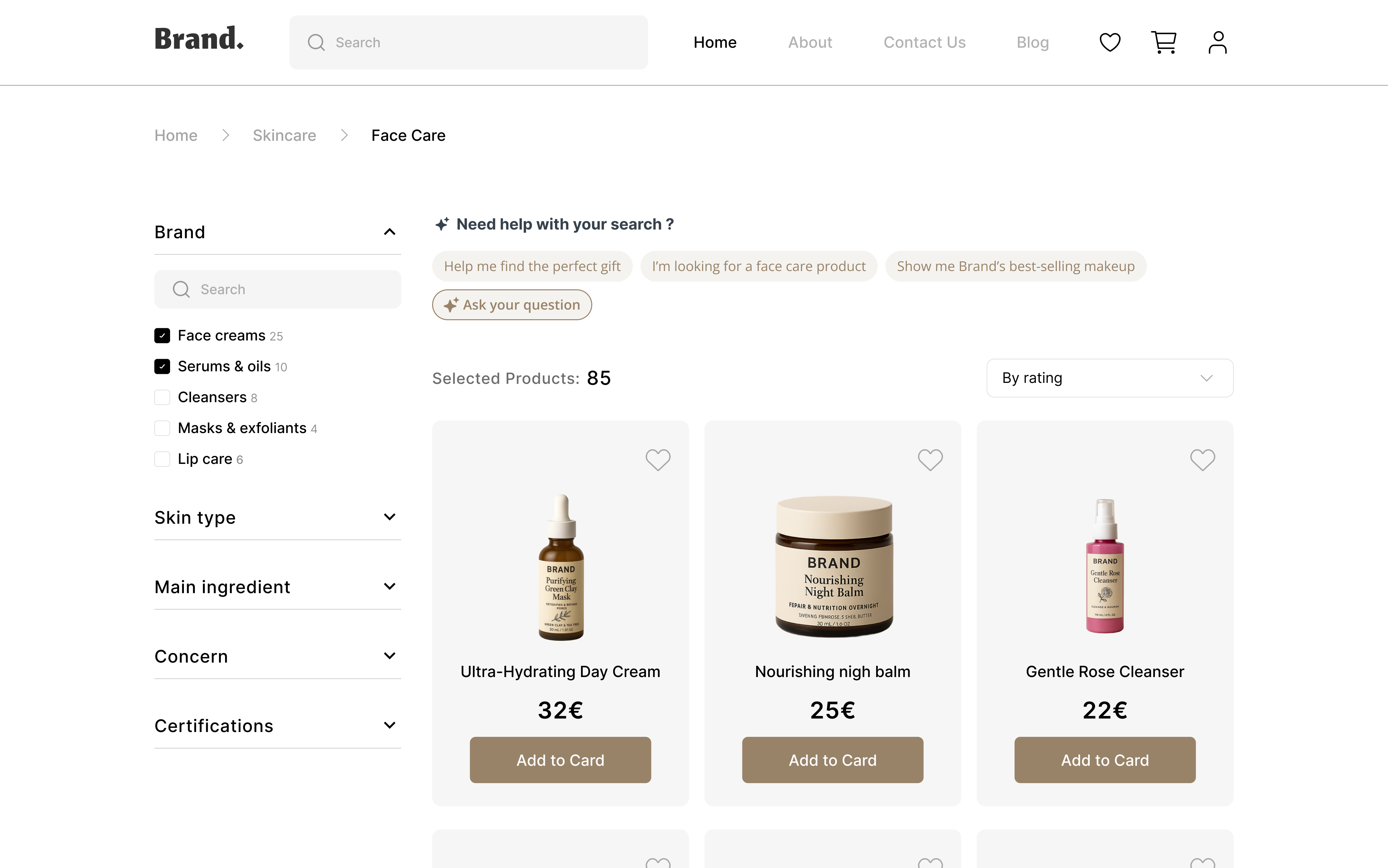Open the wishlist heart icon in header
Viewport: 1388px width, 868px height.
pos(1110,42)
